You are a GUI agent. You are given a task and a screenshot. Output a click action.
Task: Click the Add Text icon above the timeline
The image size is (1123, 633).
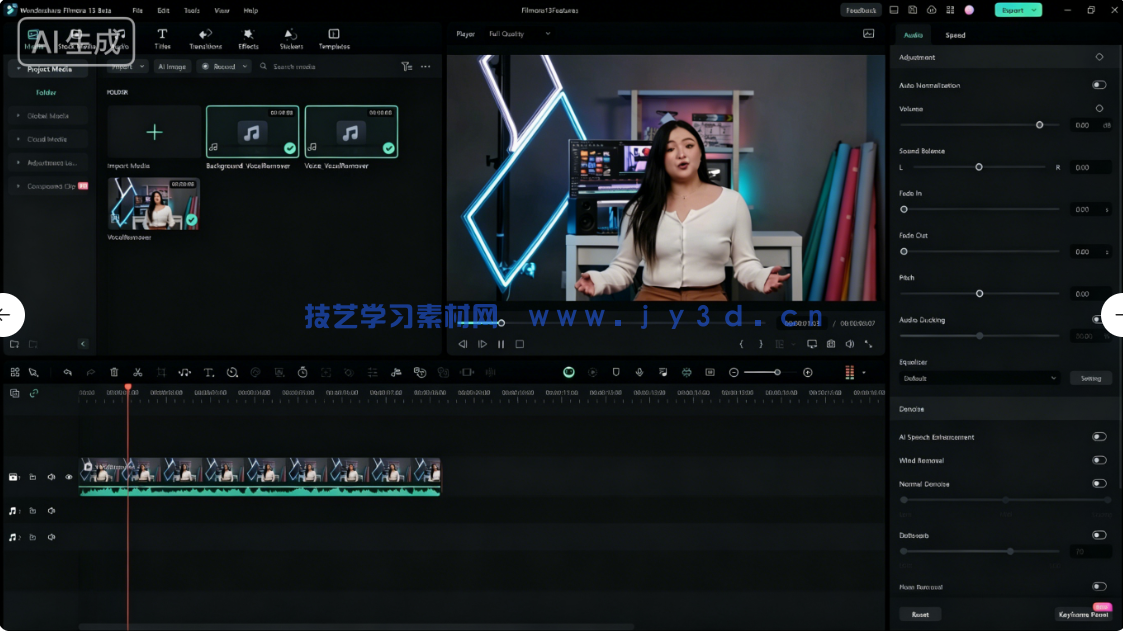click(x=209, y=372)
